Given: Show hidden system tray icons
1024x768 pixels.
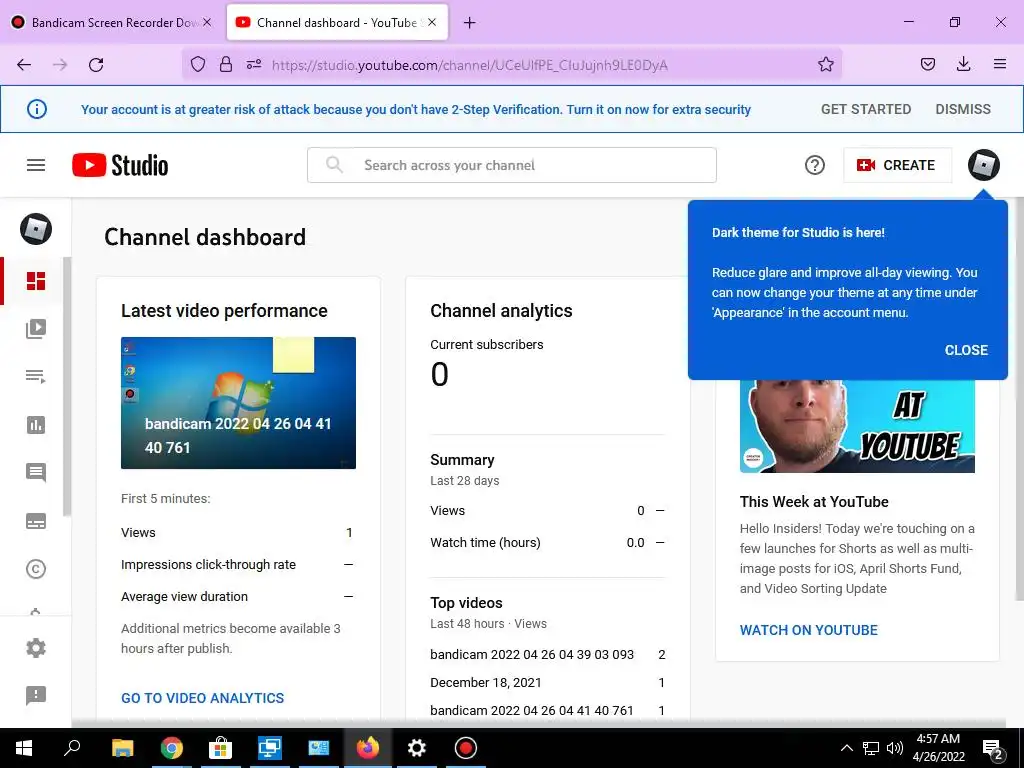Looking at the screenshot, I should tap(846, 748).
